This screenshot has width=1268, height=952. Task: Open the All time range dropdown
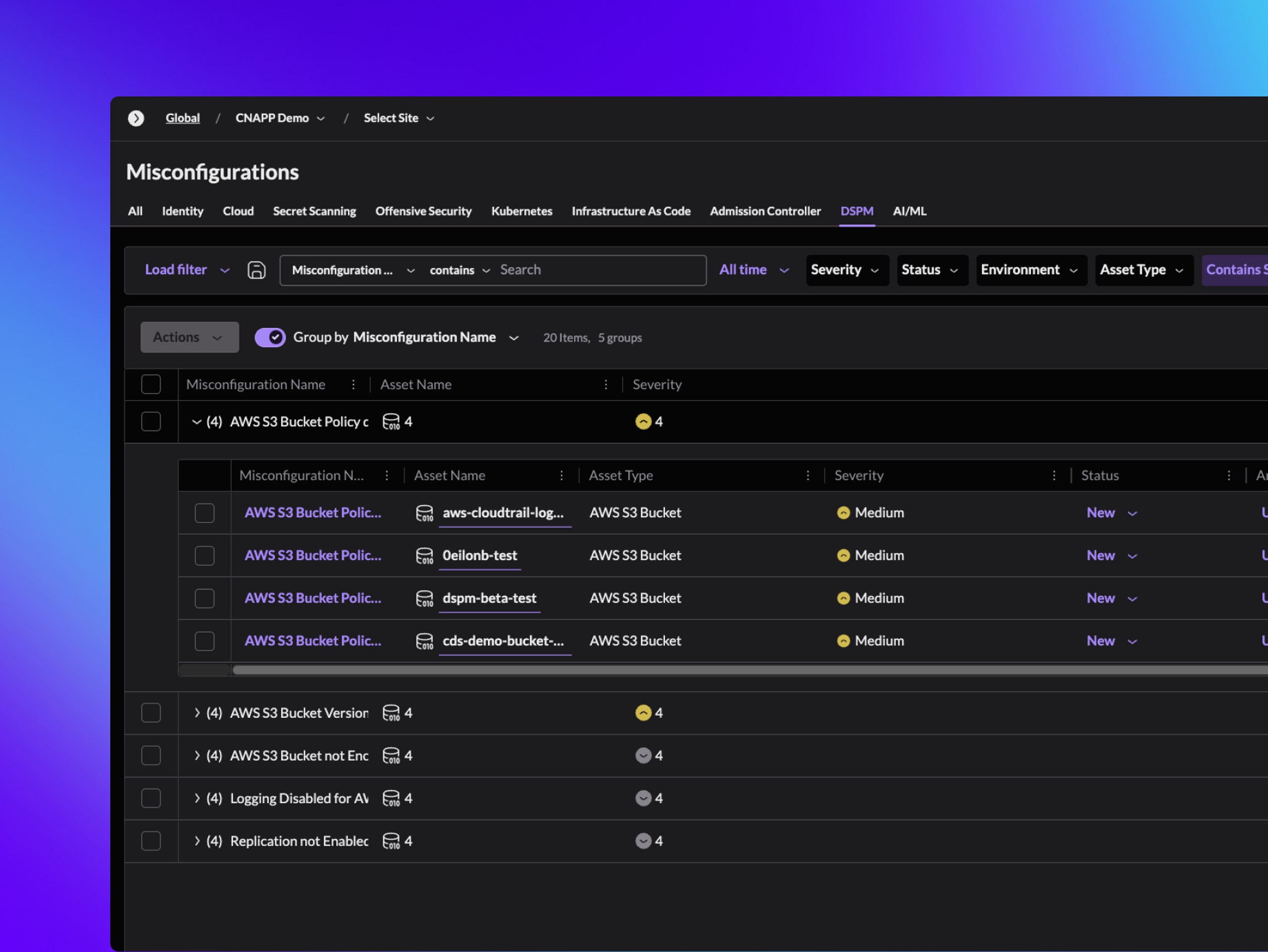coord(754,270)
